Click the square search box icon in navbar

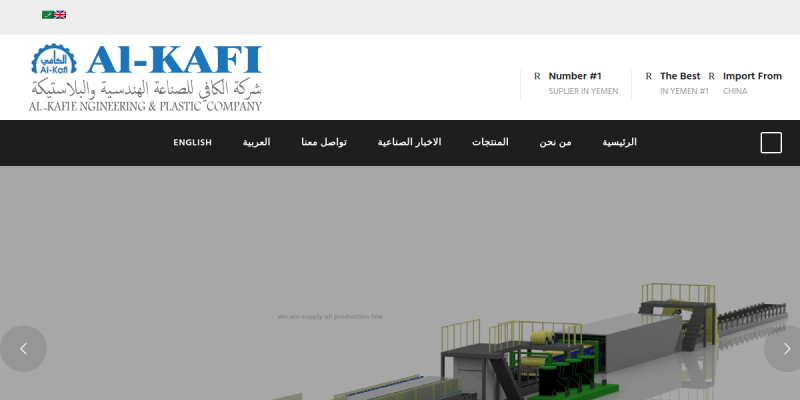coord(771,142)
